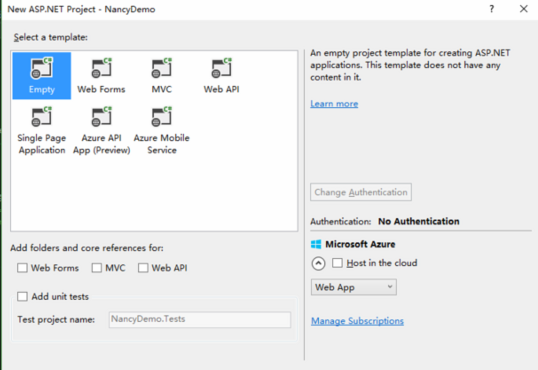This screenshot has height=370, width=538.
Task: Select the Web Forms template icon
Action: coord(102,68)
